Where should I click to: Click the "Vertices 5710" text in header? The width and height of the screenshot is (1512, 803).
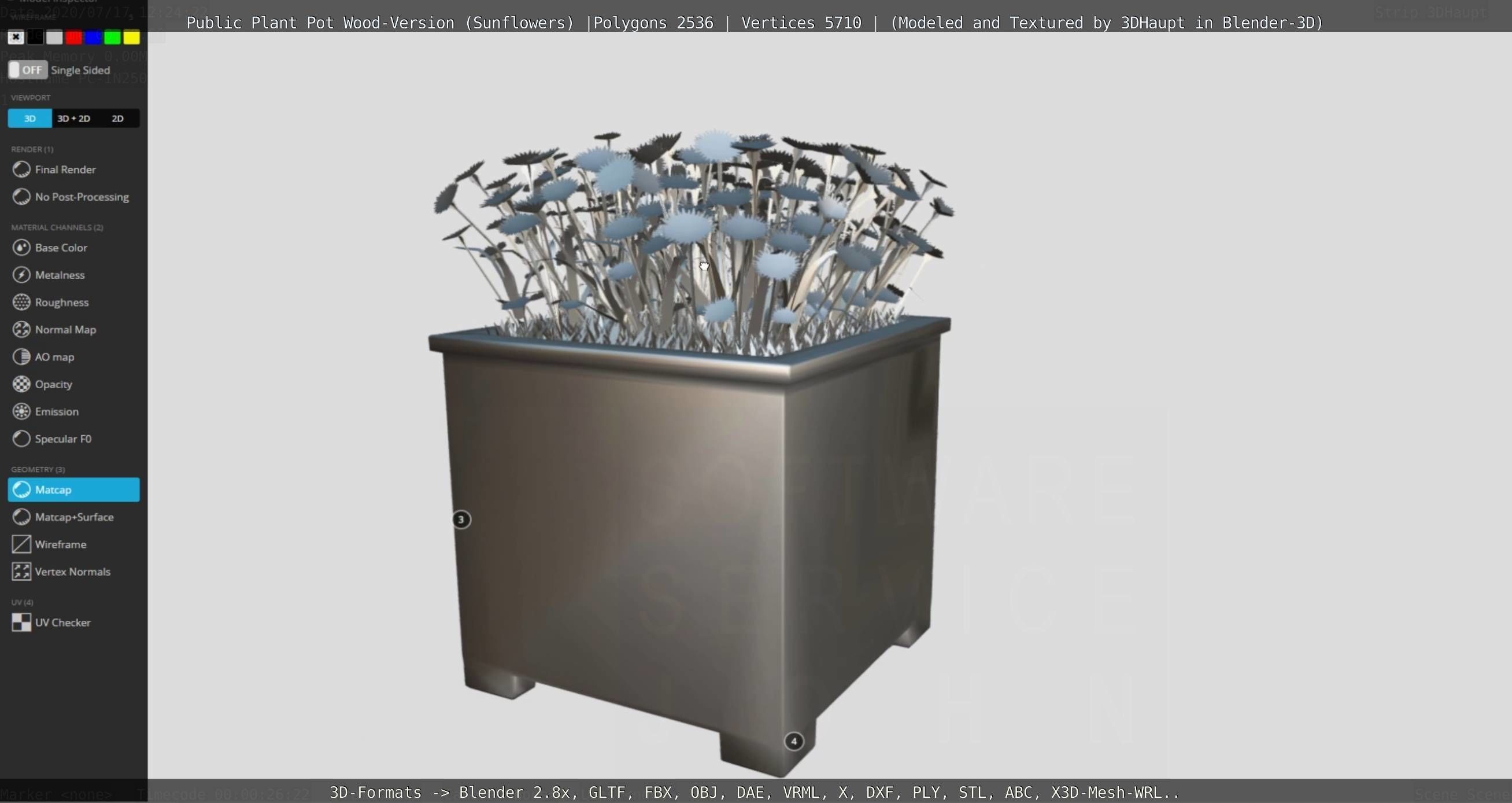(801, 23)
